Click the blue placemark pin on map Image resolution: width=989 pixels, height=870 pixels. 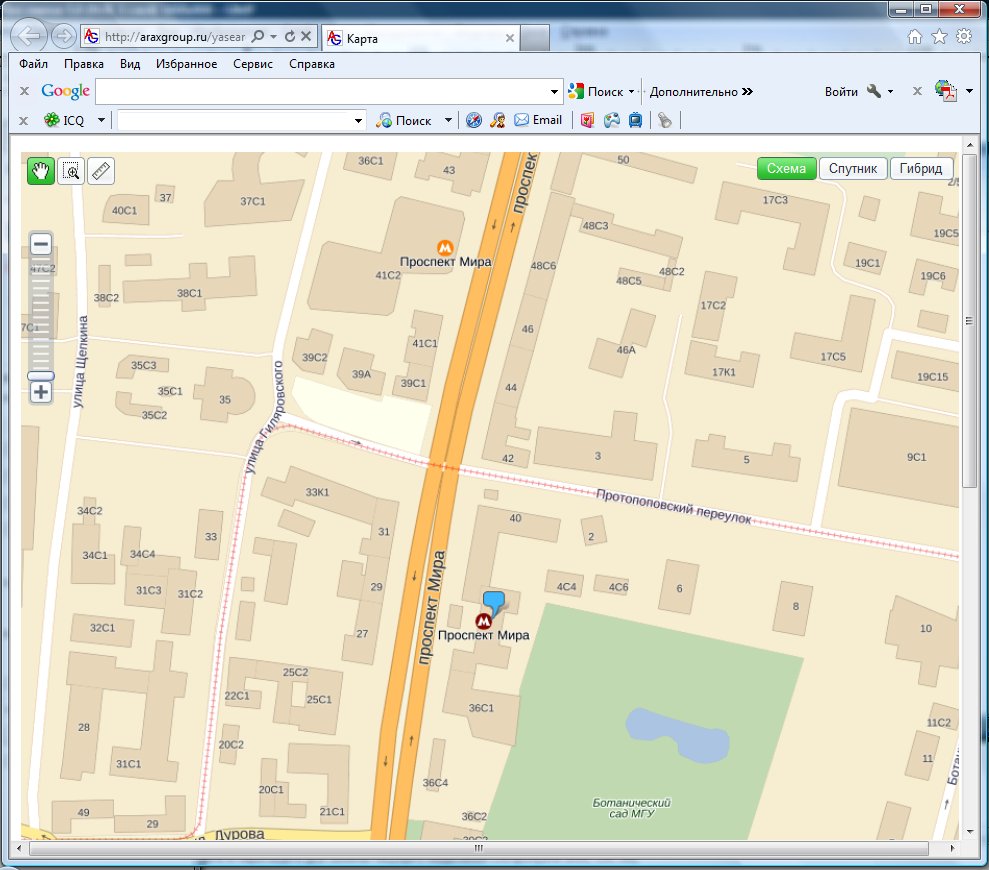point(494,602)
